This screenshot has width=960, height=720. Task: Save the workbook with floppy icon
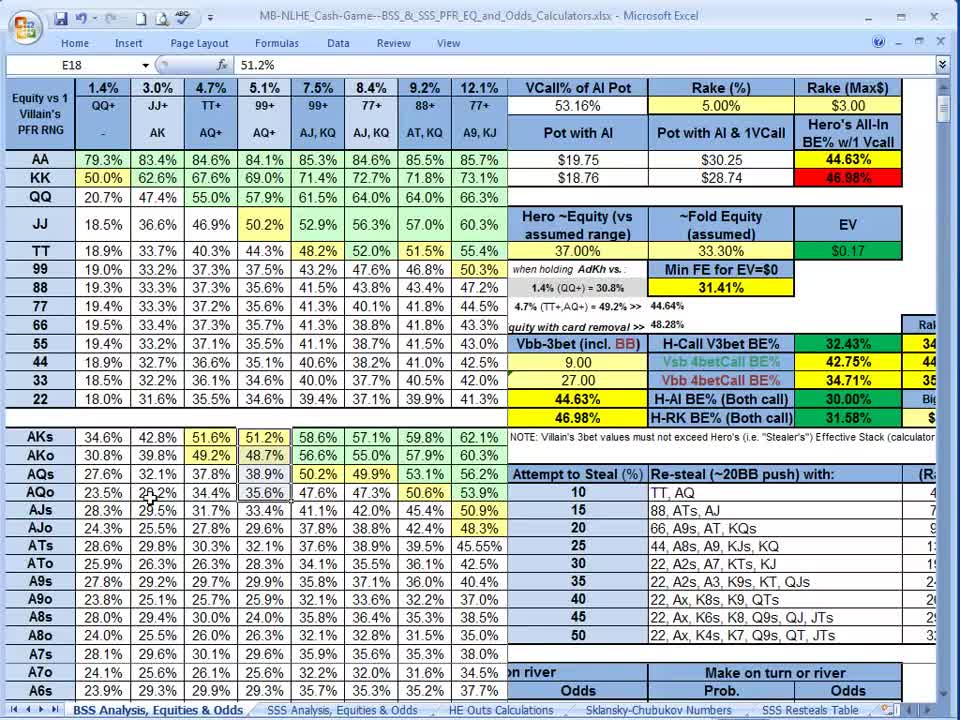coord(61,18)
